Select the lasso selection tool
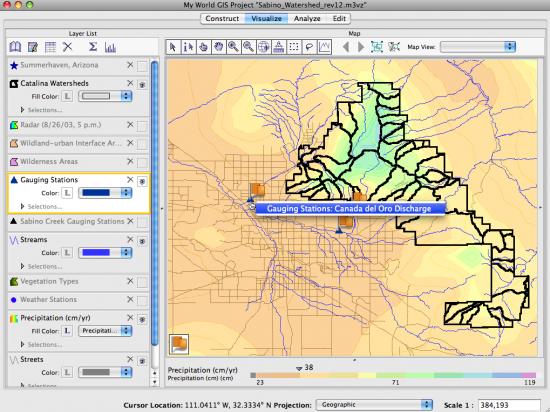Viewport: 550px width, 412px height. (309, 47)
